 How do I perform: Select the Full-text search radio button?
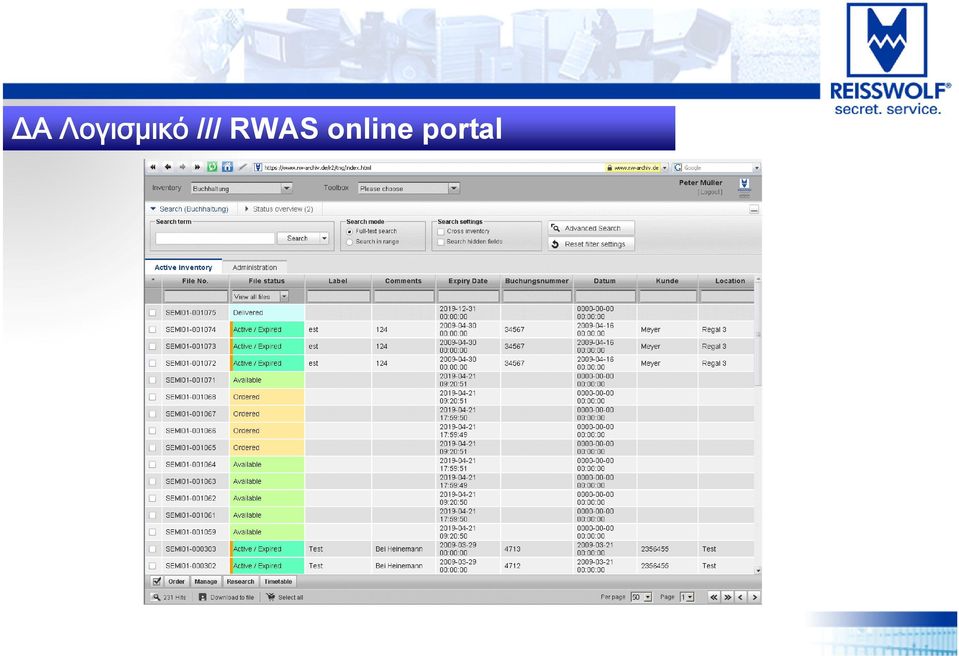tap(350, 232)
